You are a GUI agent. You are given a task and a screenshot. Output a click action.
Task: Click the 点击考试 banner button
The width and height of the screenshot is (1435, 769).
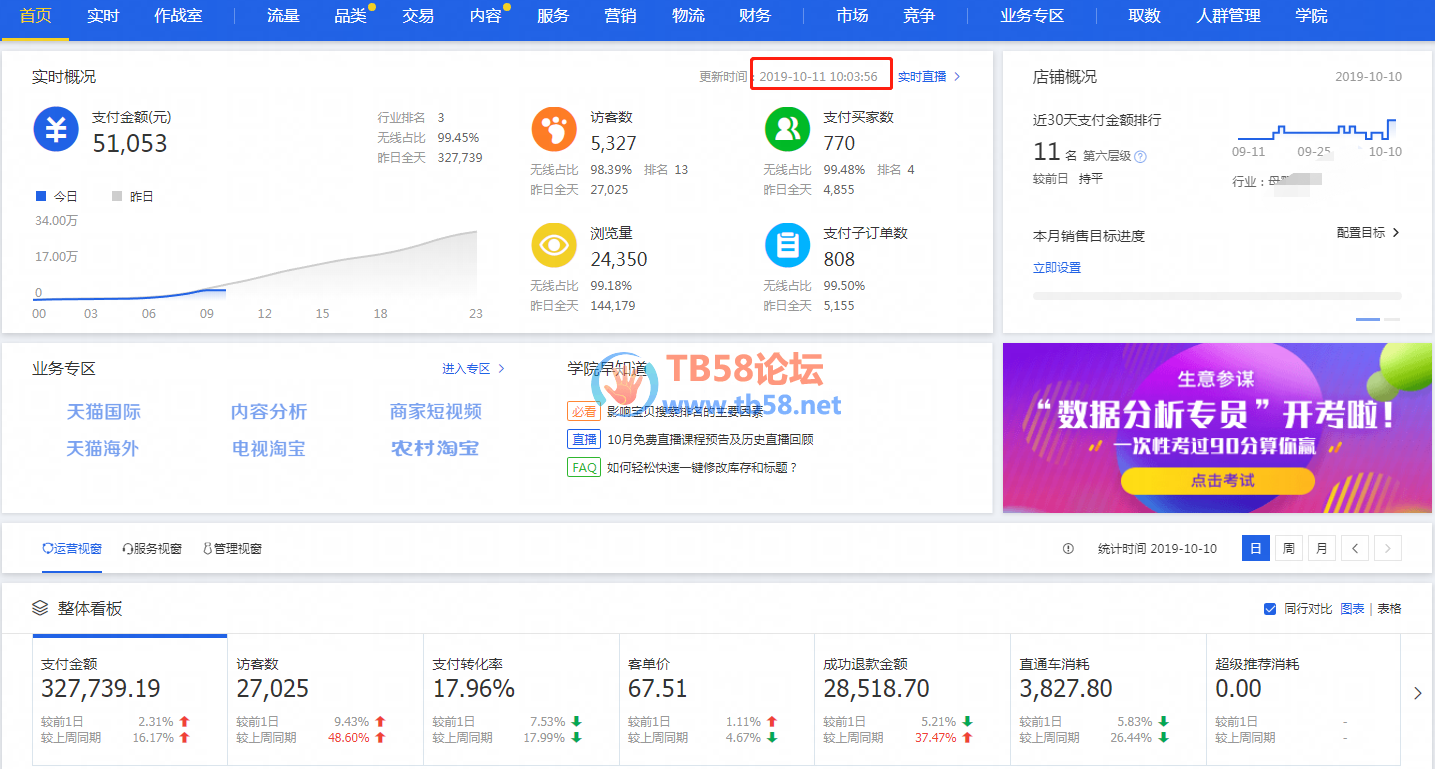coord(1217,481)
